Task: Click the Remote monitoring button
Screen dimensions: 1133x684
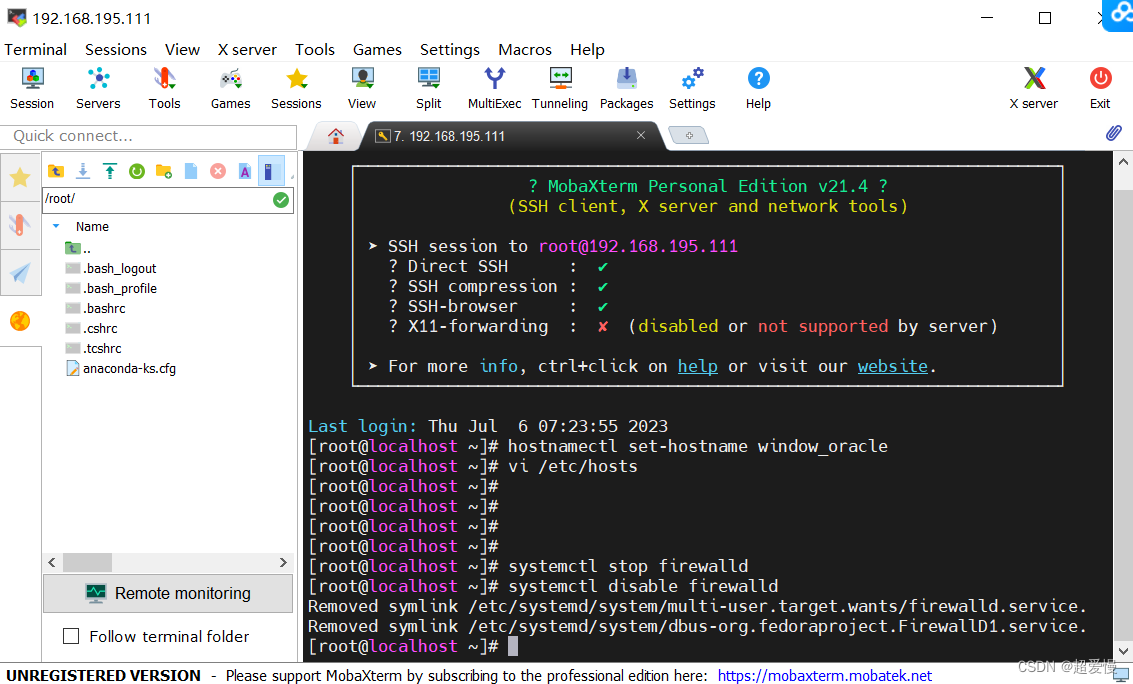Action: pyautogui.click(x=168, y=593)
